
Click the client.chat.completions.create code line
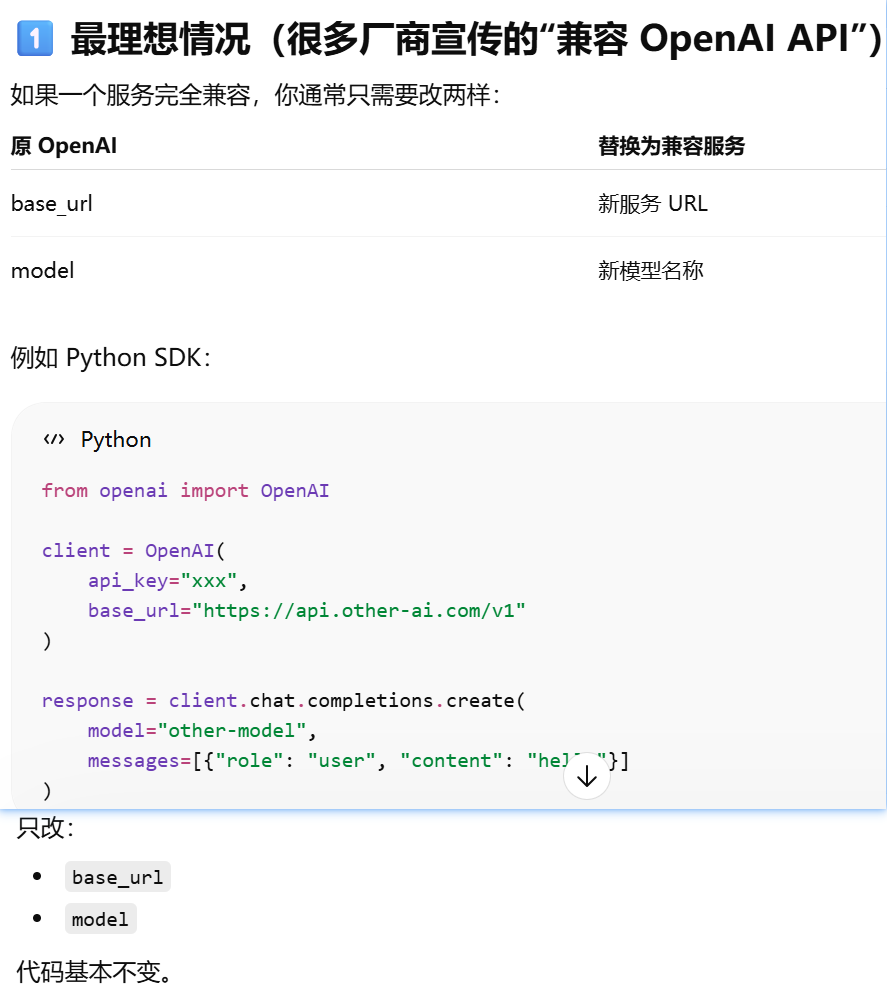283,701
